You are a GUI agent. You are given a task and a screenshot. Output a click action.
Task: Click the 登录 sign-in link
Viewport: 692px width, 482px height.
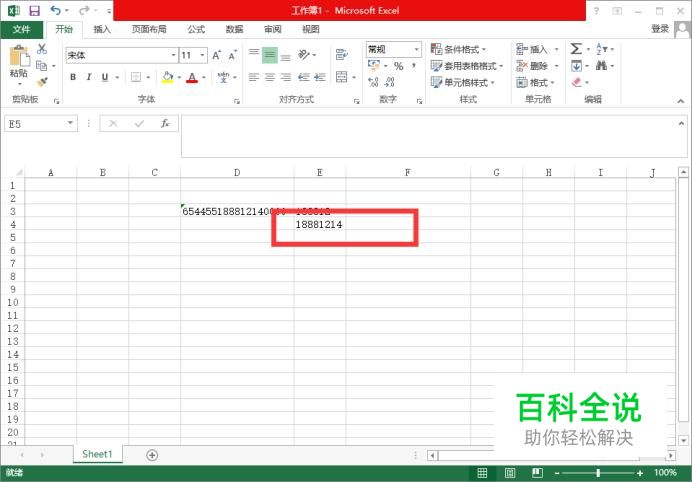660,29
